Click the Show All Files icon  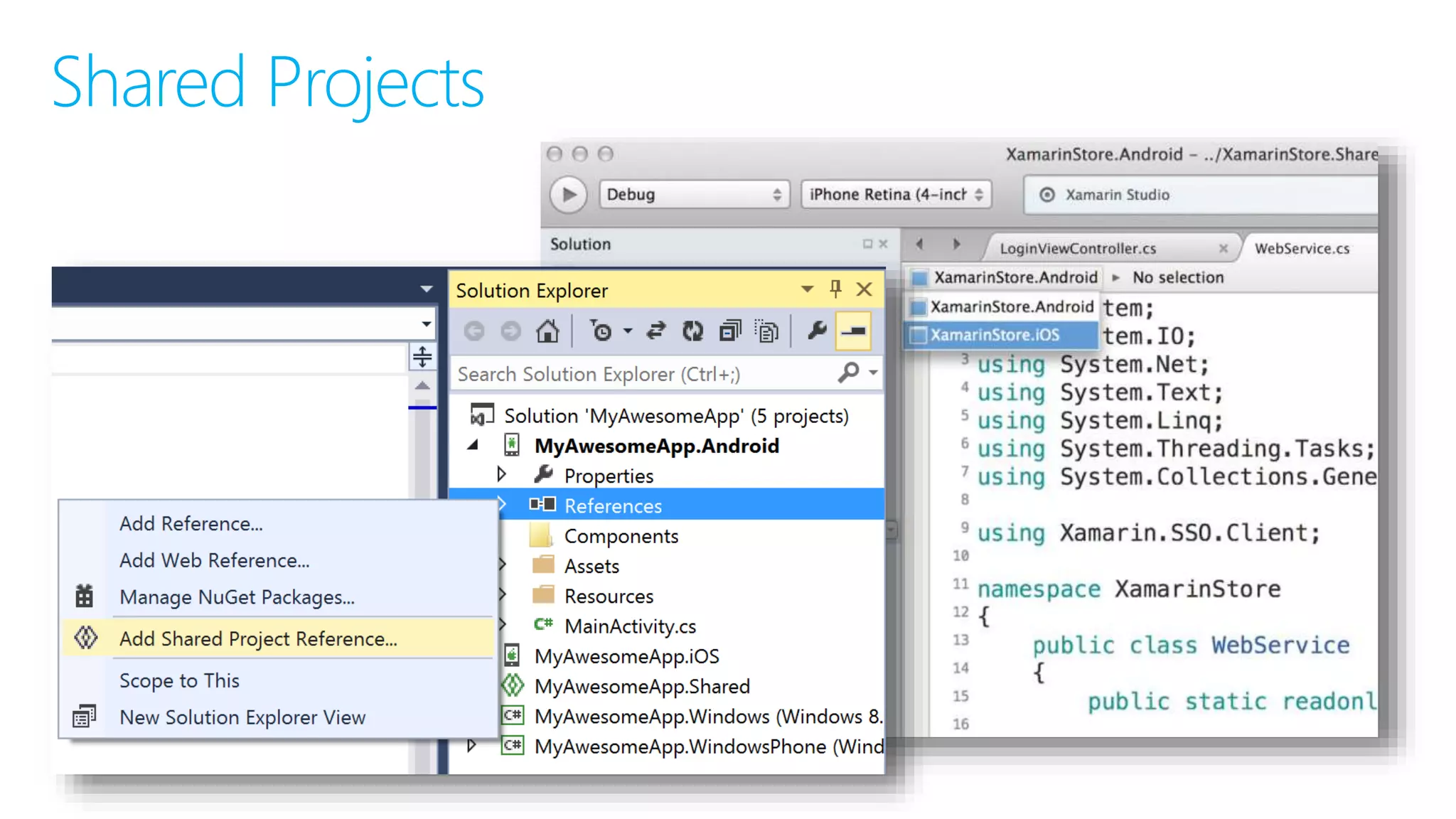tap(767, 331)
